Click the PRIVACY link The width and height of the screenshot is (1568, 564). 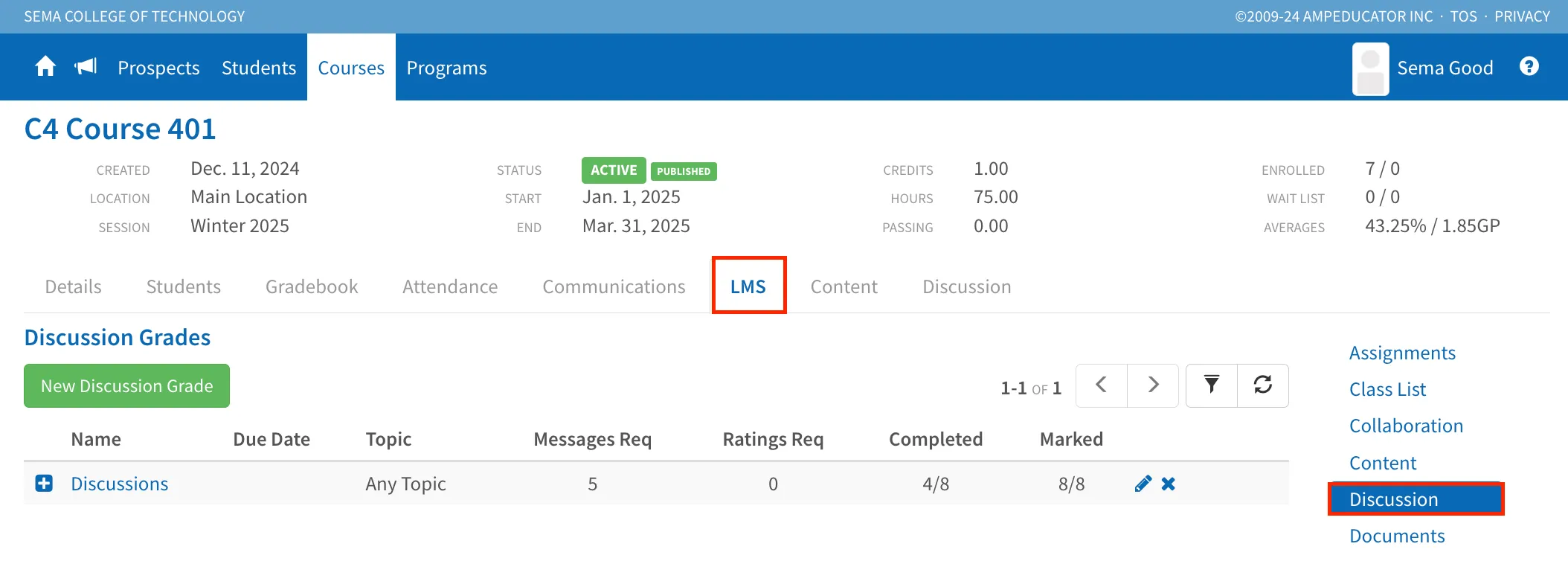coord(1522,16)
